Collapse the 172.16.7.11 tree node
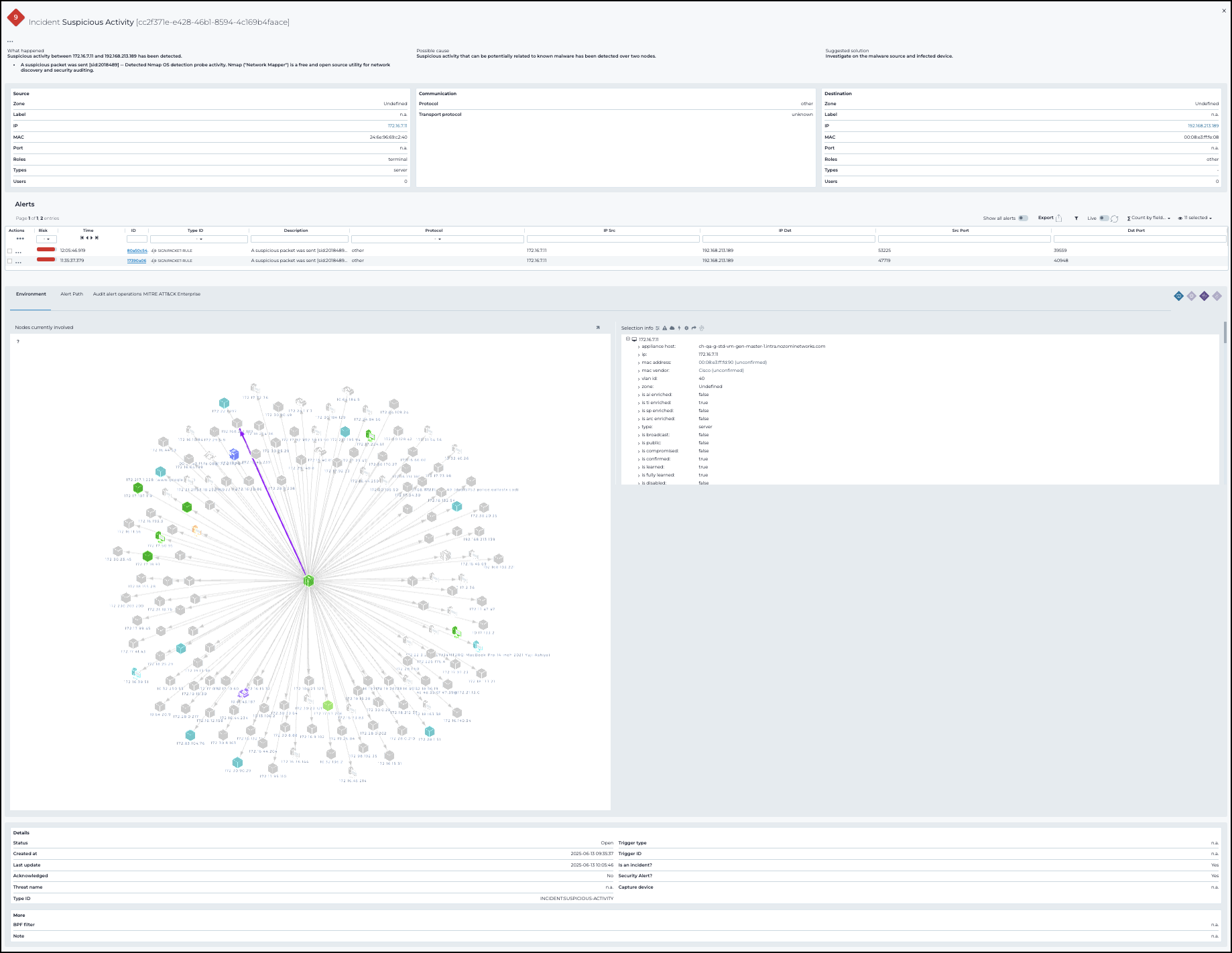The image size is (1232, 953). (x=628, y=339)
